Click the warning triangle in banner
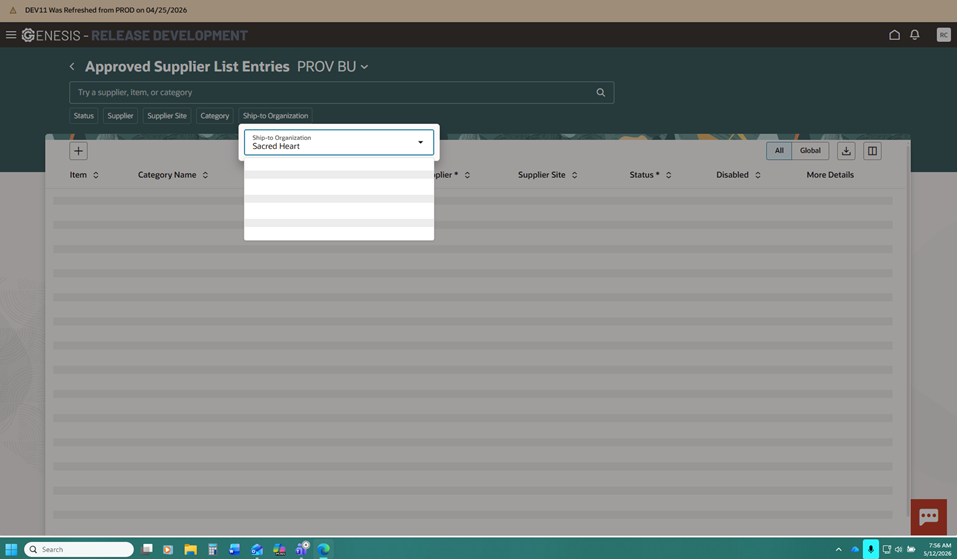The height and width of the screenshot is (560, 958). [13, 10]
